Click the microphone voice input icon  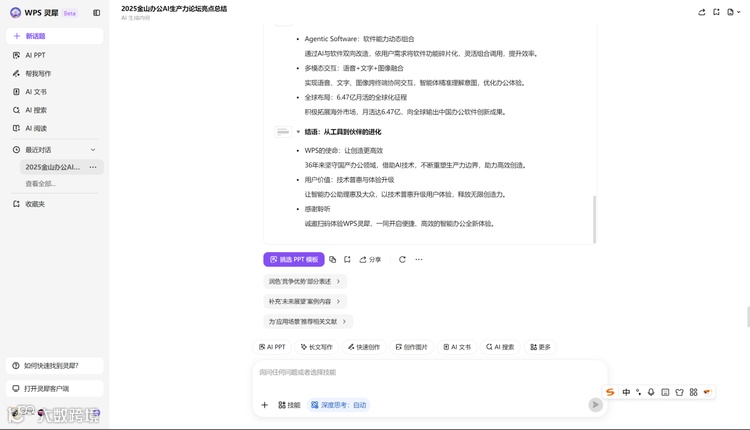(x=651, y=392)
